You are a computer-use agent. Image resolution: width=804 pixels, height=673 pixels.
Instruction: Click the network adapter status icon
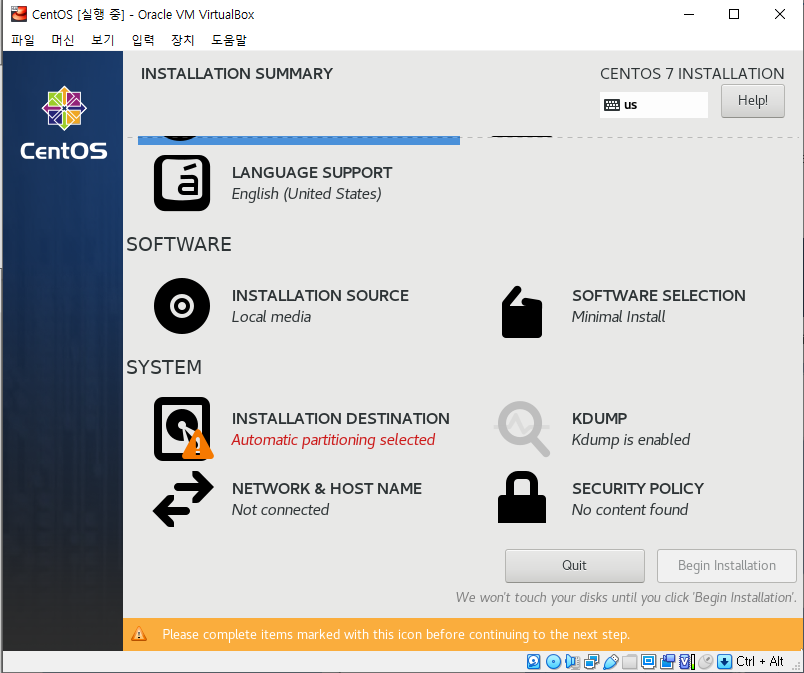coord(591,661)
